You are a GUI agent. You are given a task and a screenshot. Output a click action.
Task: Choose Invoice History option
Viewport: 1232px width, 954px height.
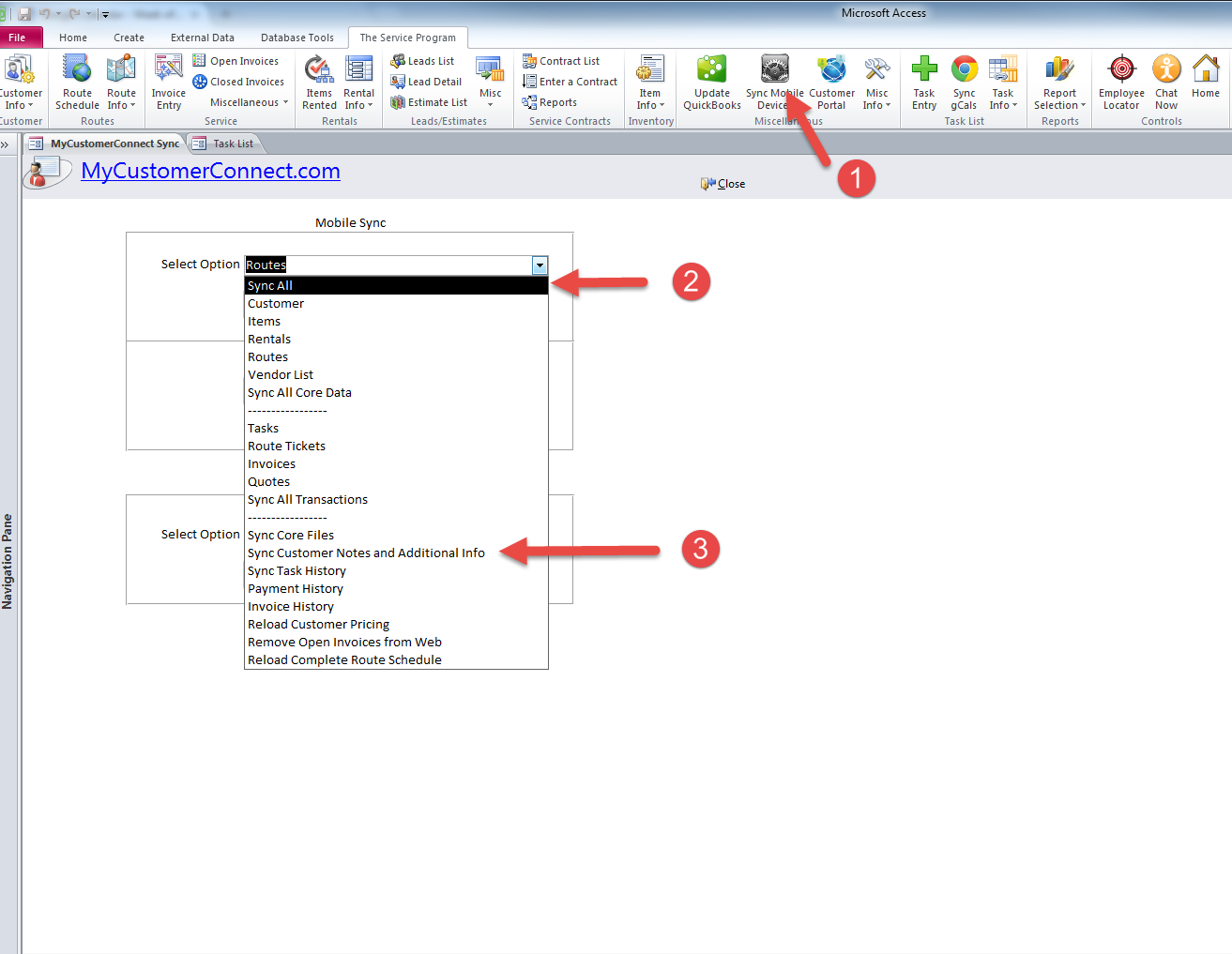tap(396, 606)
